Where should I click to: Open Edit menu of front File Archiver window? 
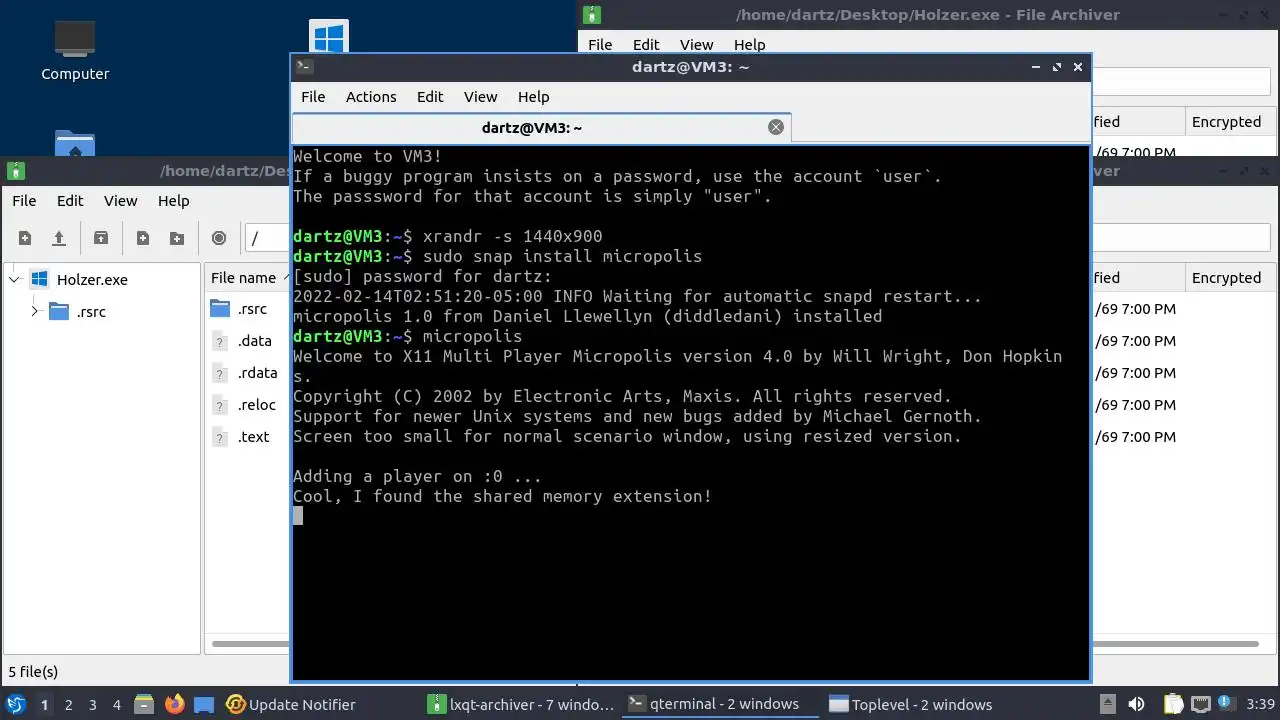70,201
